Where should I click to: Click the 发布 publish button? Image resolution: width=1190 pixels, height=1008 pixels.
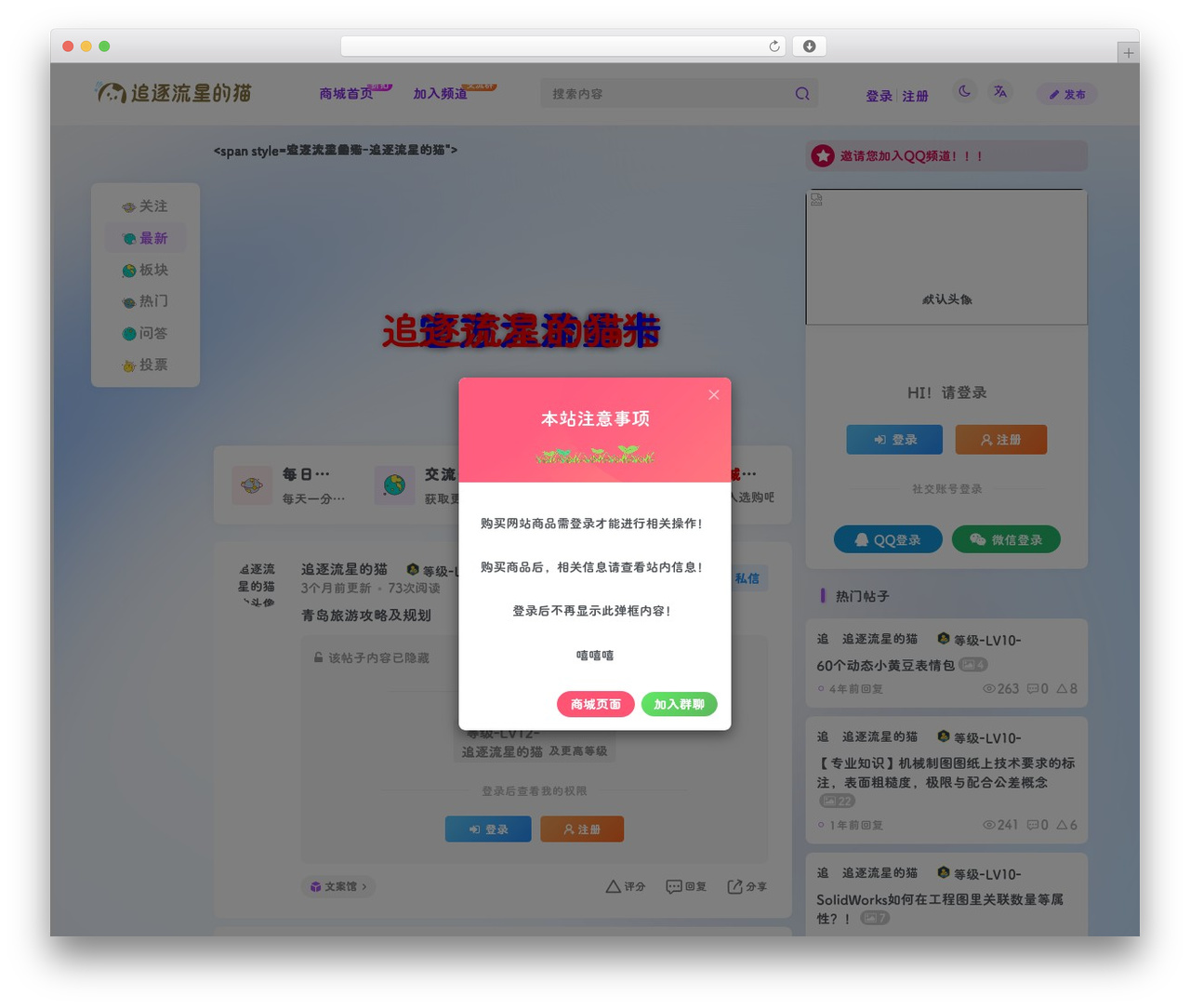pyautogui.click(x=1067, y=94)
